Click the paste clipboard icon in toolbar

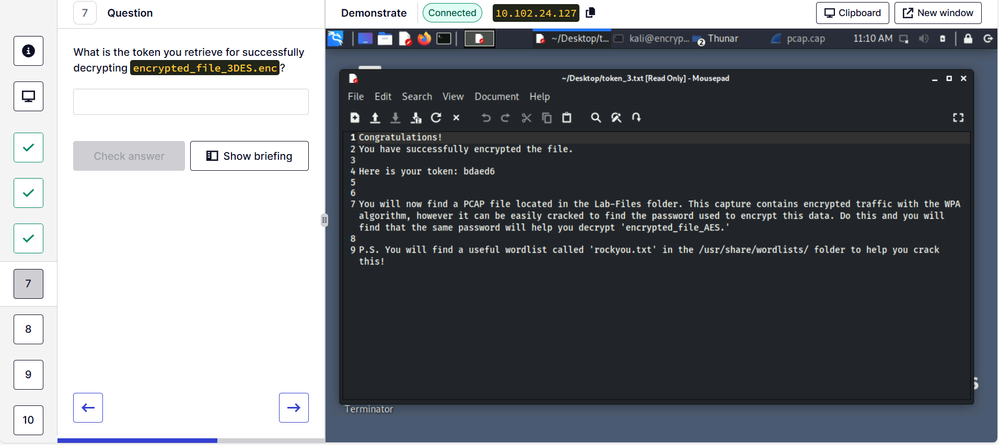coord(567,118)
